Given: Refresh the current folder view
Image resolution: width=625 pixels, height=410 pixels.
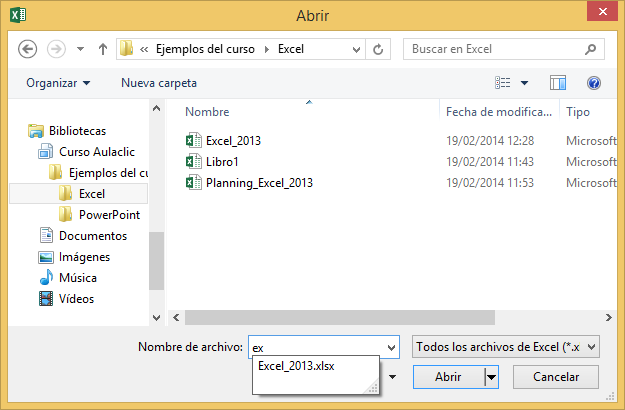Looking at the screenshot, I should 379,48.
